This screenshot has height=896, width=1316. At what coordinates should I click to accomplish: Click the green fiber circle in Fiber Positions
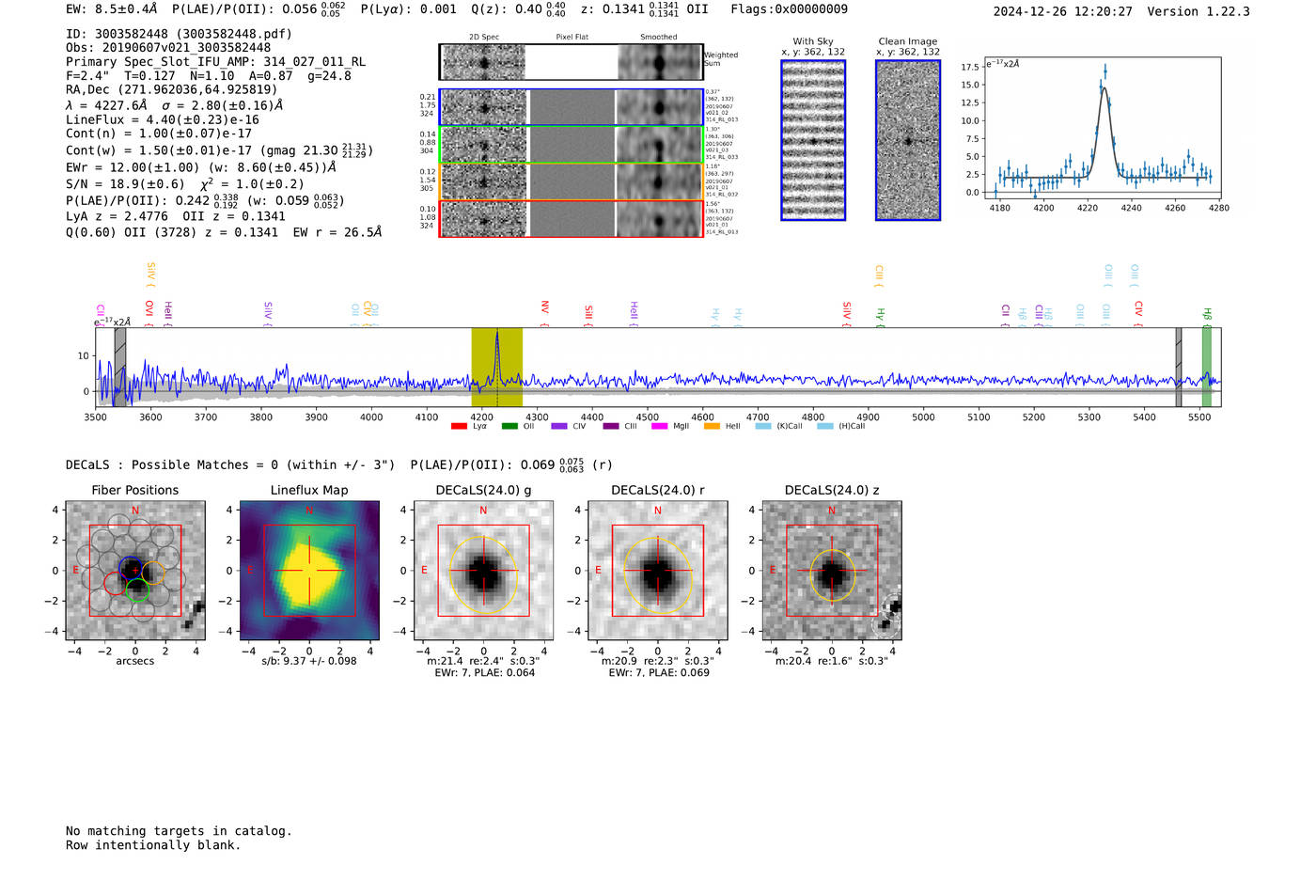tap(137, 590)
